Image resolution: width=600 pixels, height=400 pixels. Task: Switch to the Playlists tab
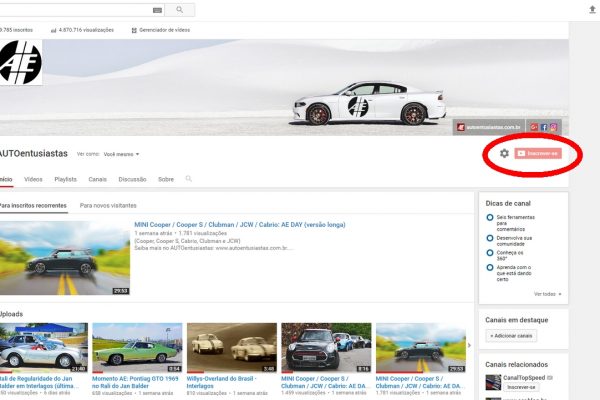(65, 179)
